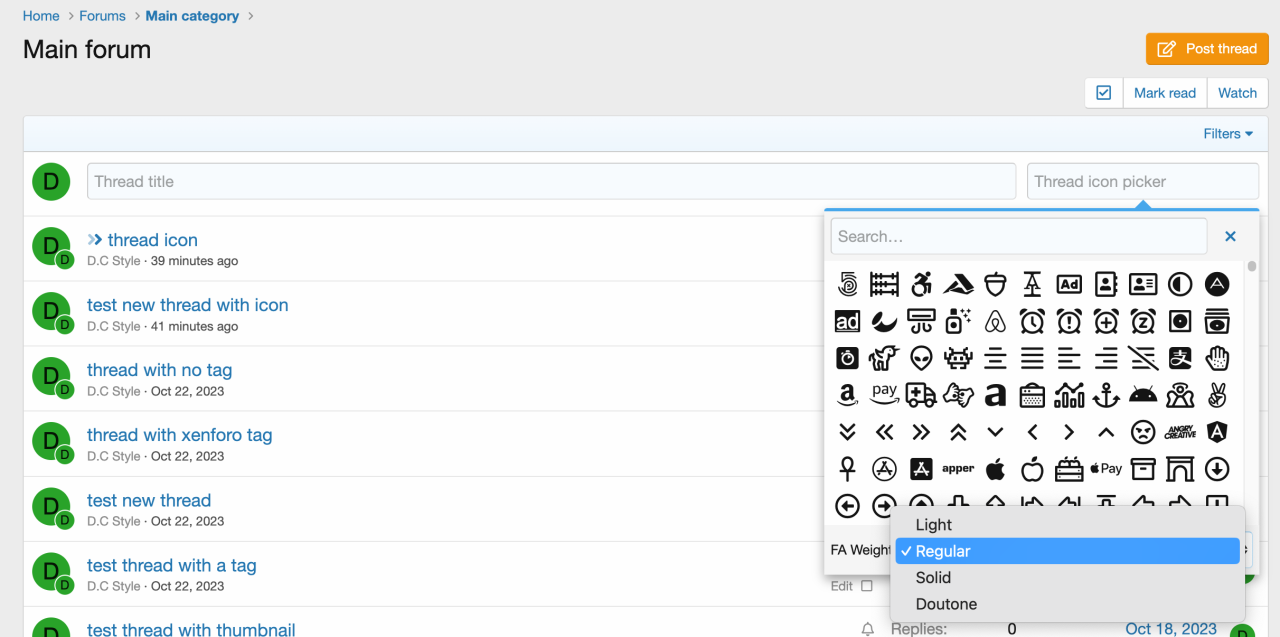Open the 'thread with xenforo tag' thread
The height and width of the screenshot is (637, 1280).
(x=179, y=435)
